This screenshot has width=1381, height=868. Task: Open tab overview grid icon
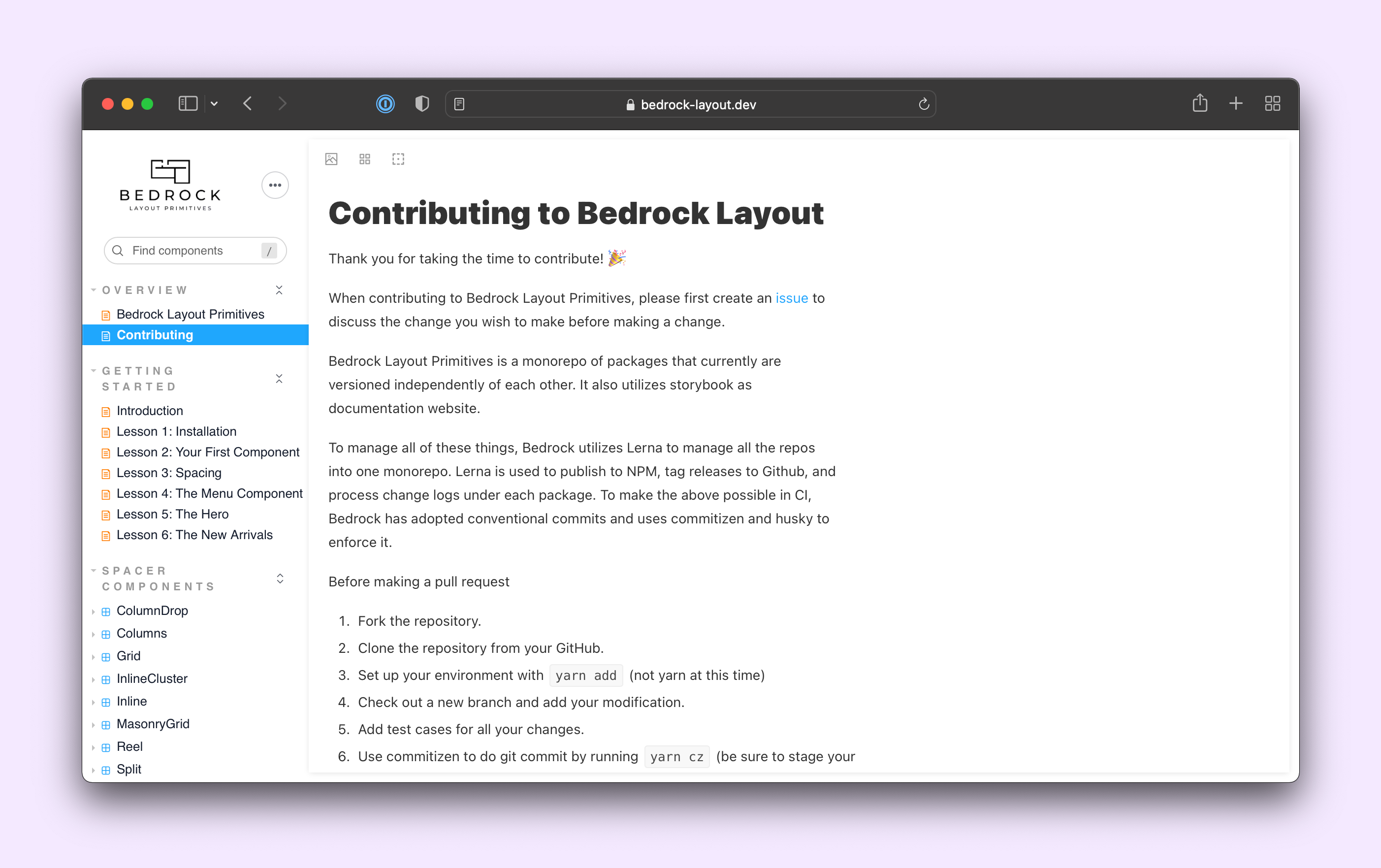coord(1272,103)
